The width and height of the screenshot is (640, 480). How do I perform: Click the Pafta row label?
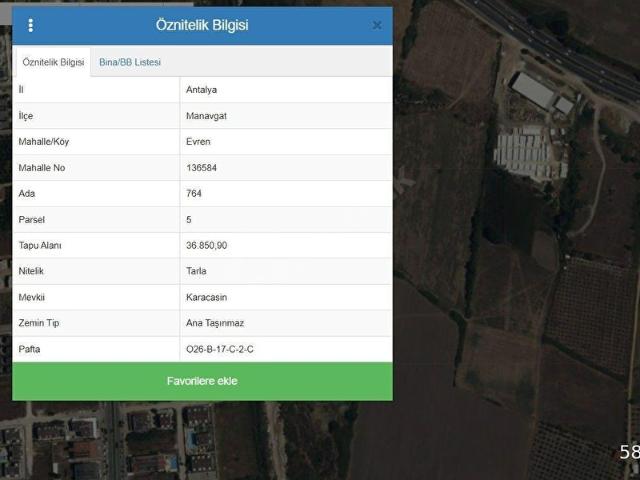pyautogui.click(x=29, y=349)
